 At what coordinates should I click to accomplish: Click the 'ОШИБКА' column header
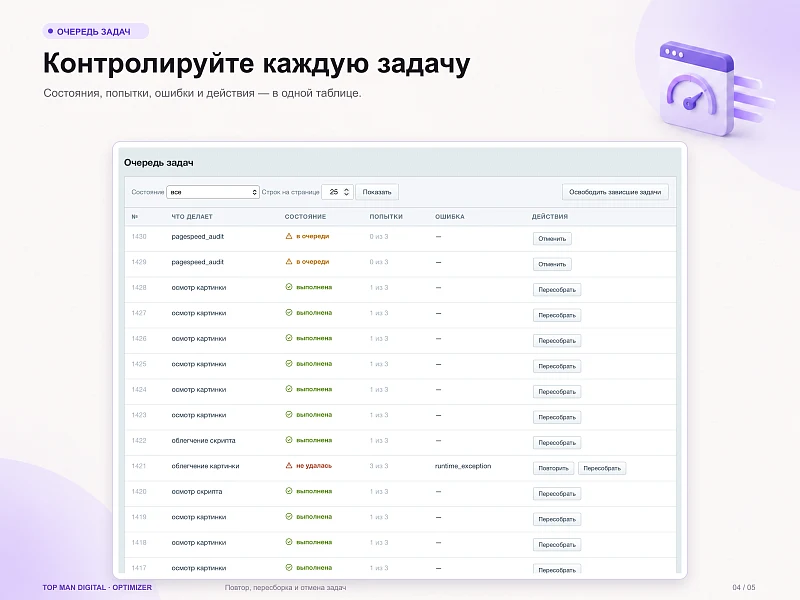[449, 216]
